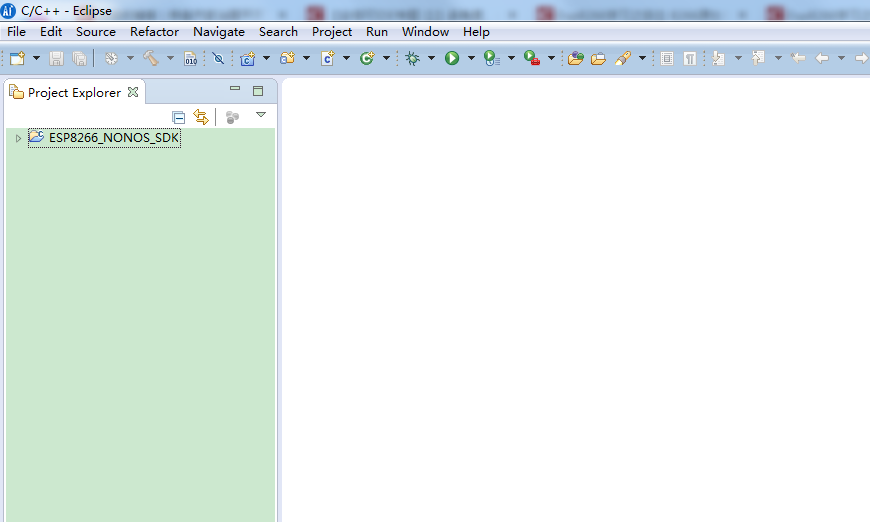Open the Run menu

tap(377, 32)
